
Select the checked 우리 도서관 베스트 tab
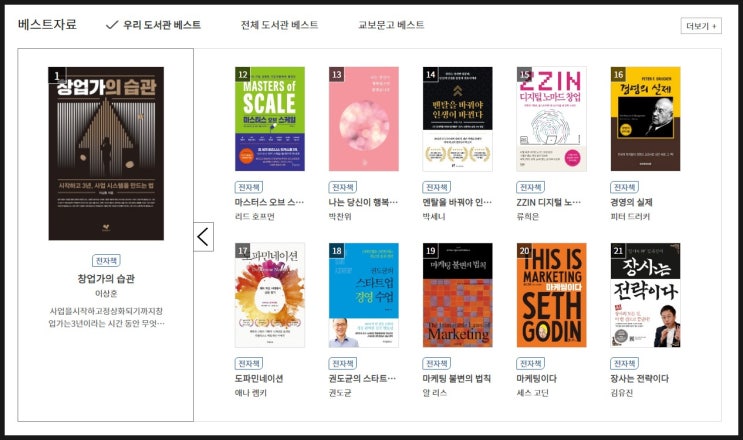154,25
